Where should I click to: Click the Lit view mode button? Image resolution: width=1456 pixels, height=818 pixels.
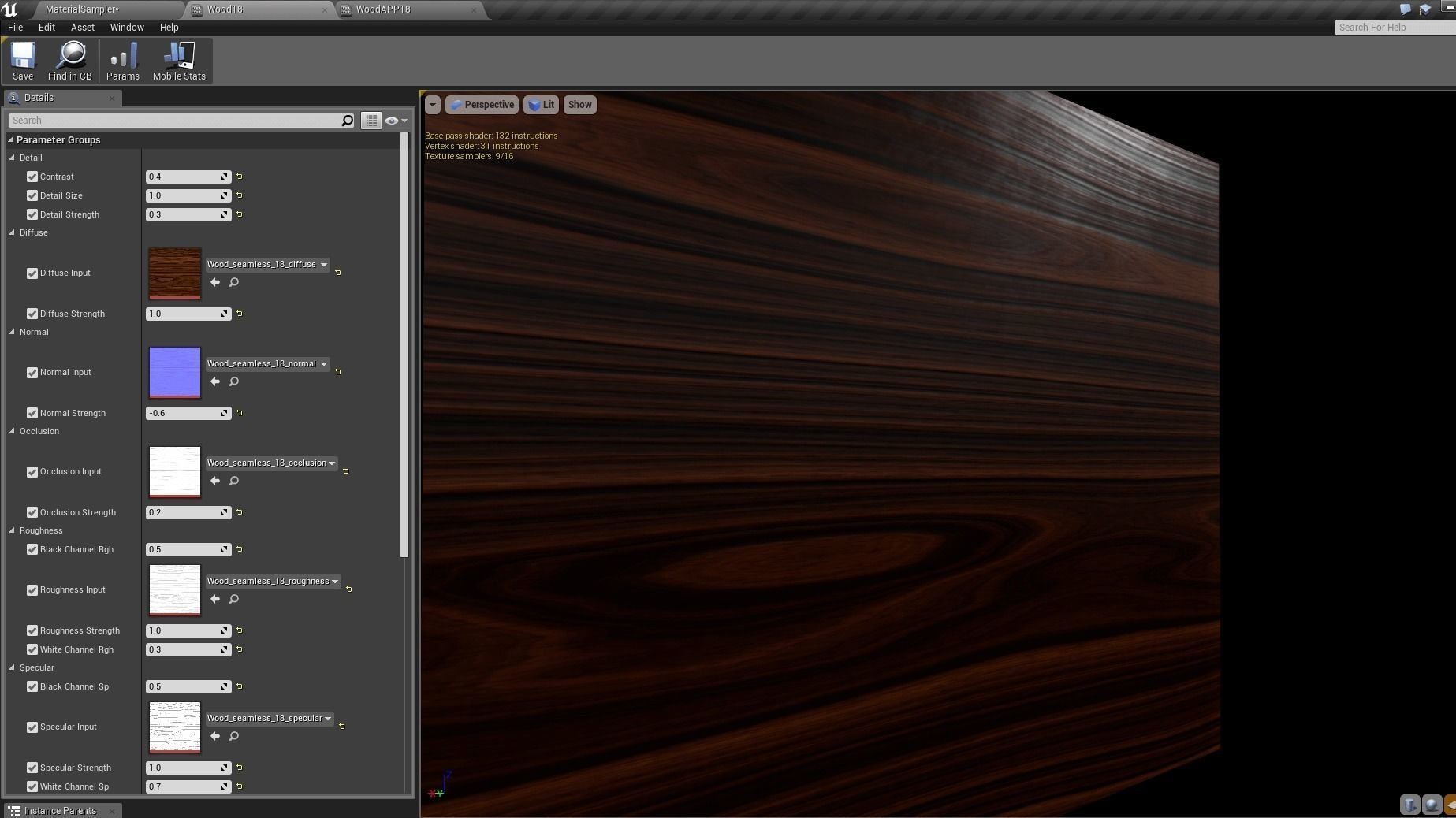(541, 104)
